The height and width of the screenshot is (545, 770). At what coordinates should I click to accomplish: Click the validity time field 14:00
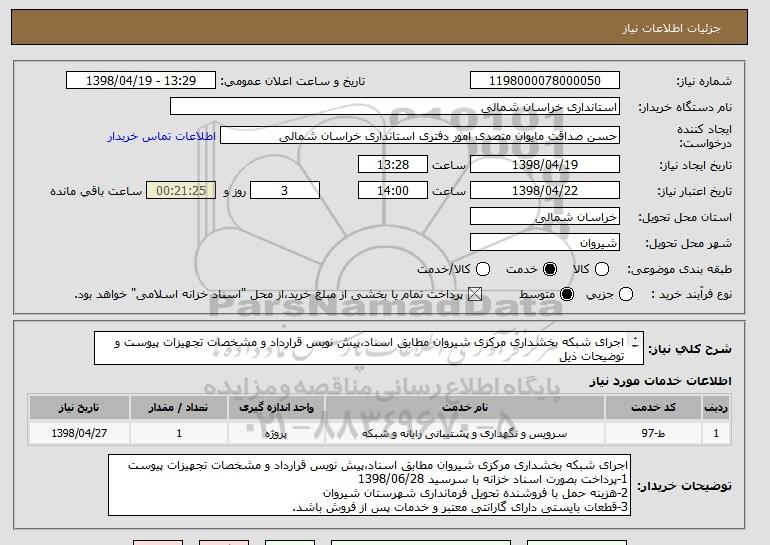[393, 191]
